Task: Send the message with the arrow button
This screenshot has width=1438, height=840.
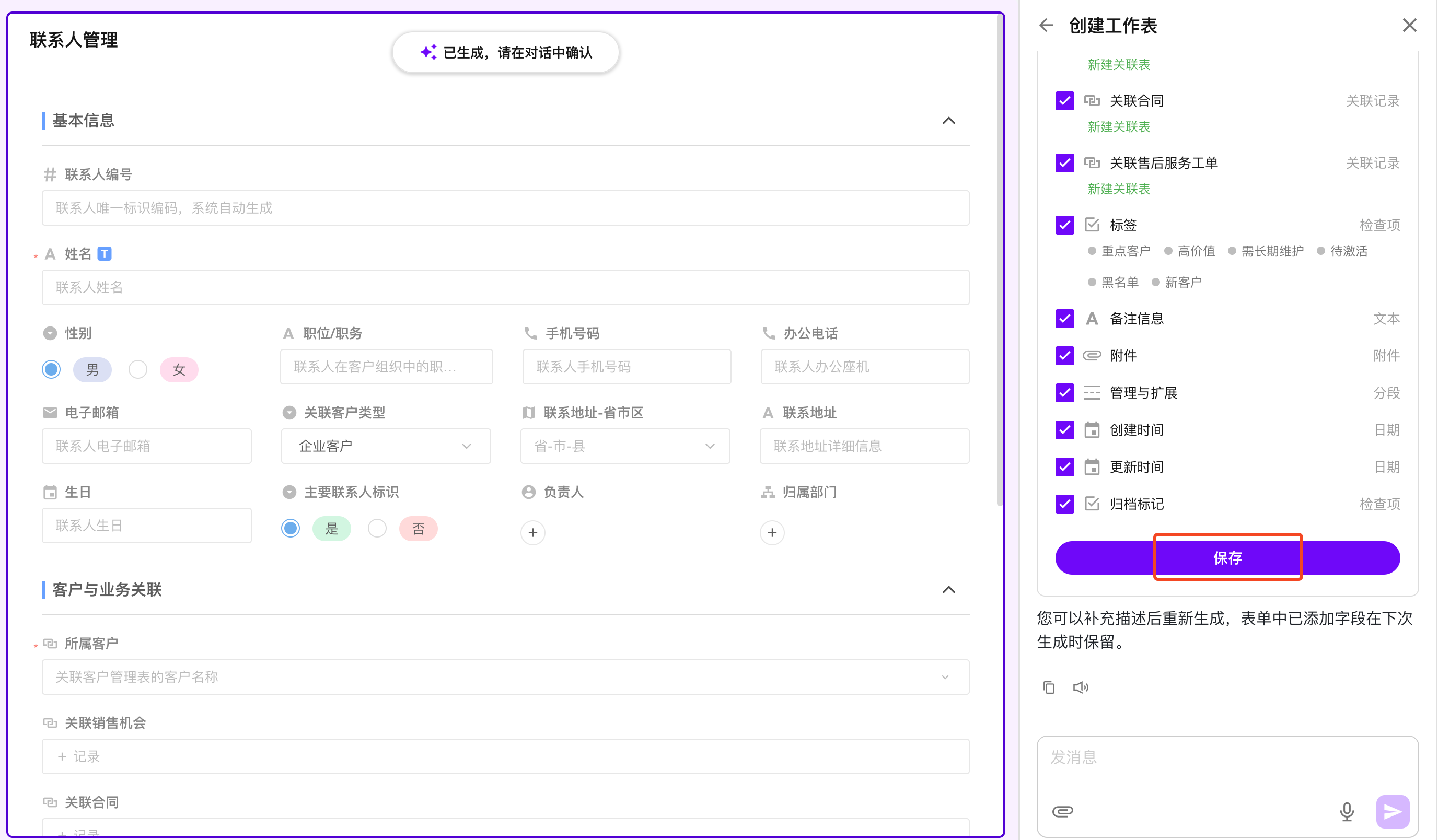Action: 1393,811
